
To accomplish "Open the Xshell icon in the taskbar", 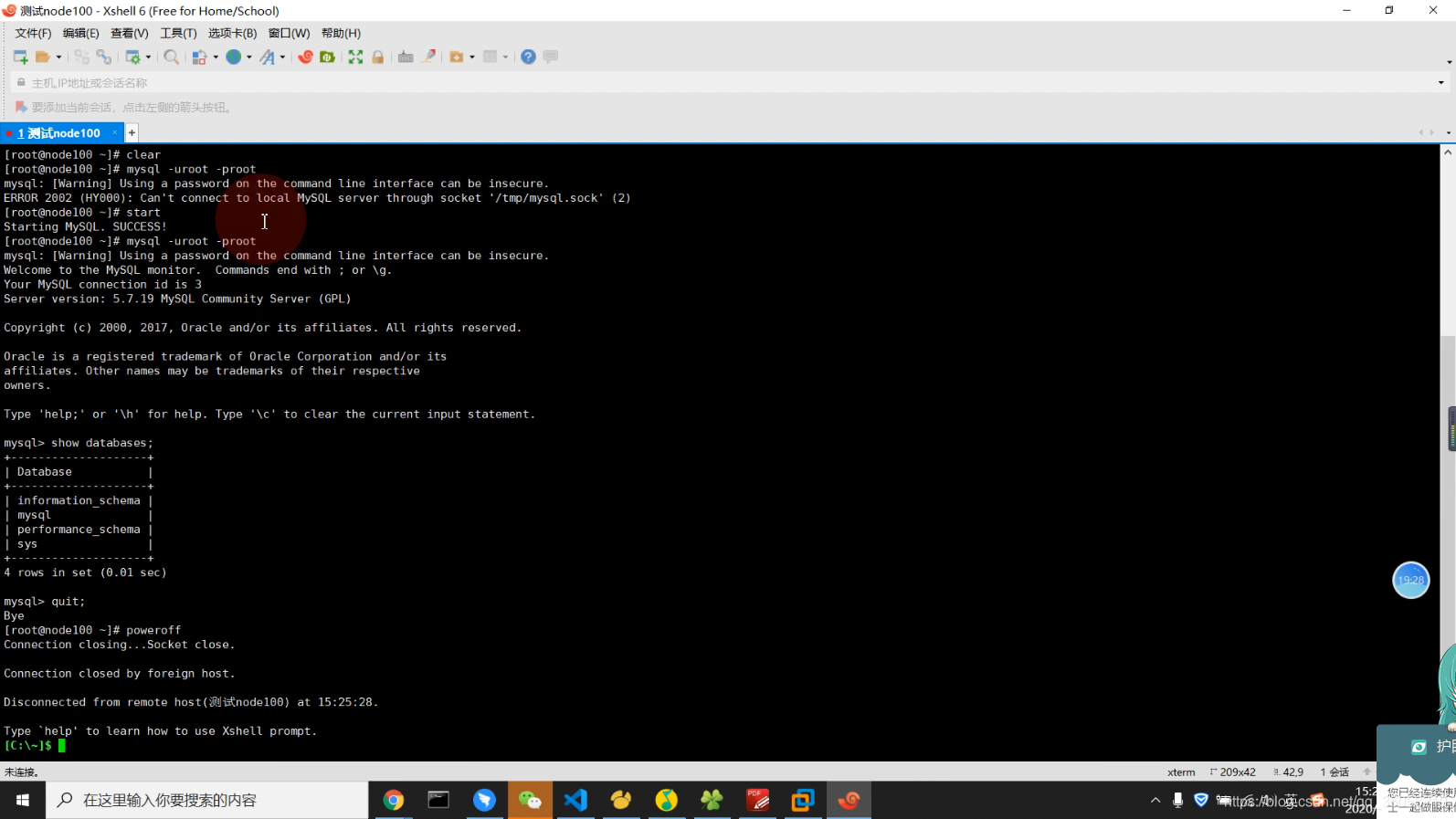I will click(849, 800).
